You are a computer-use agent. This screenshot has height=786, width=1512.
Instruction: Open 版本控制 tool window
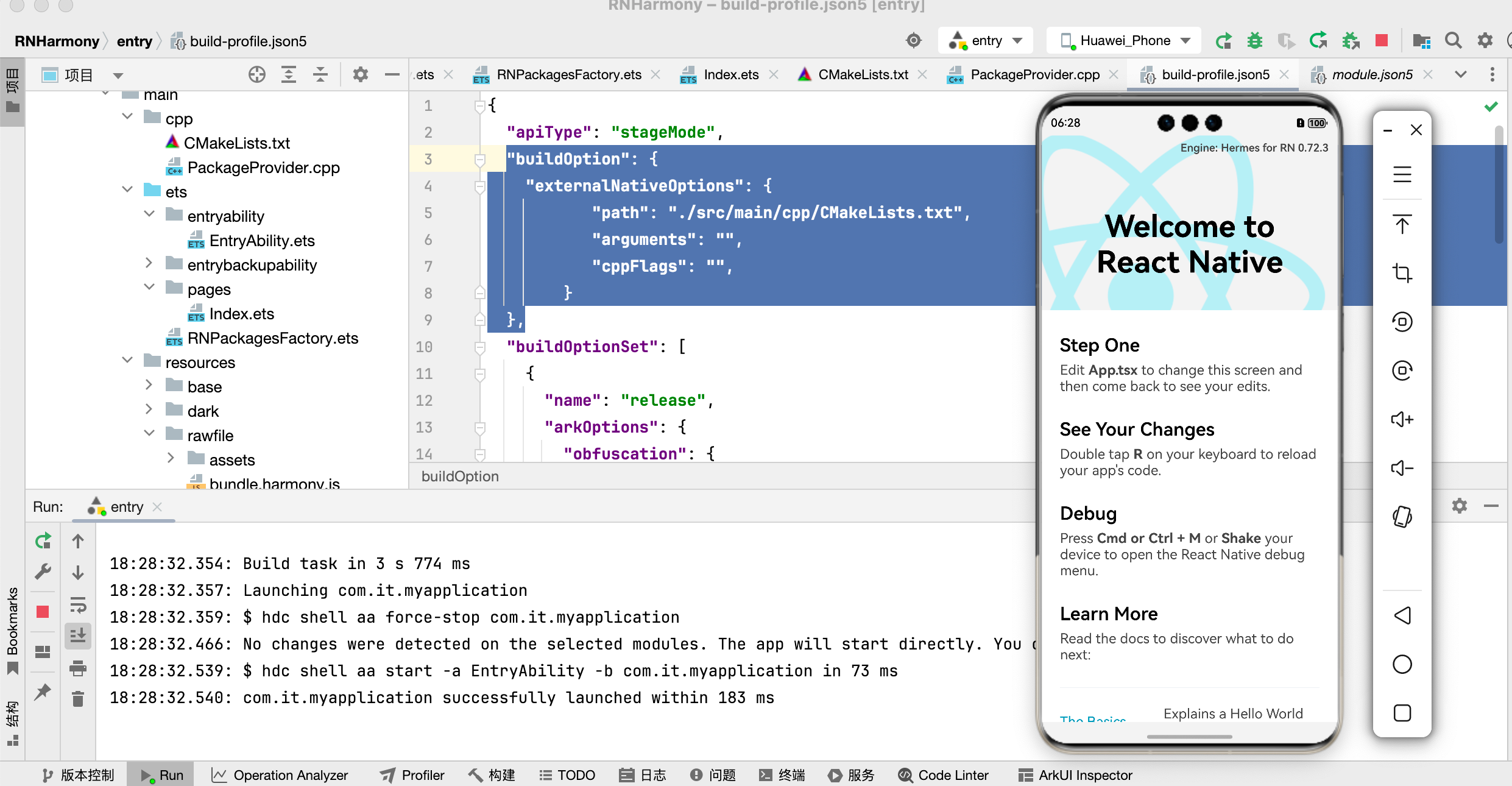coord(78,775)
